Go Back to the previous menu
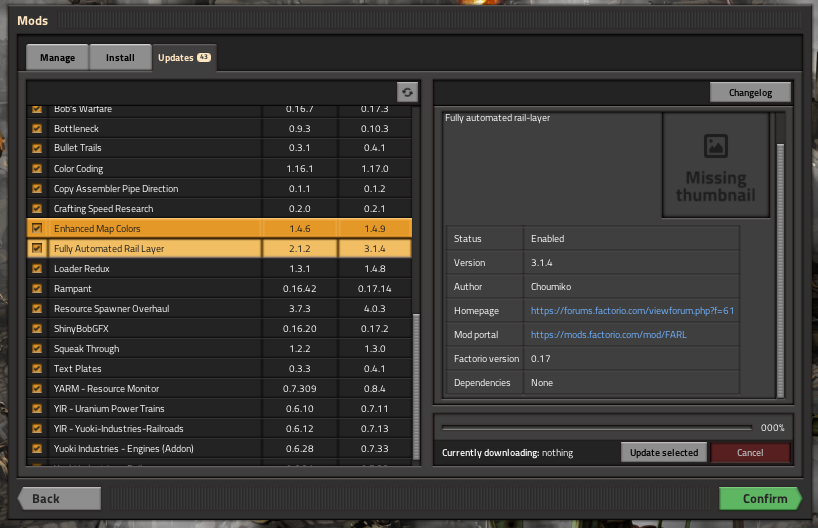This screenshot has height=528, width=818. [x=59, y=498]
